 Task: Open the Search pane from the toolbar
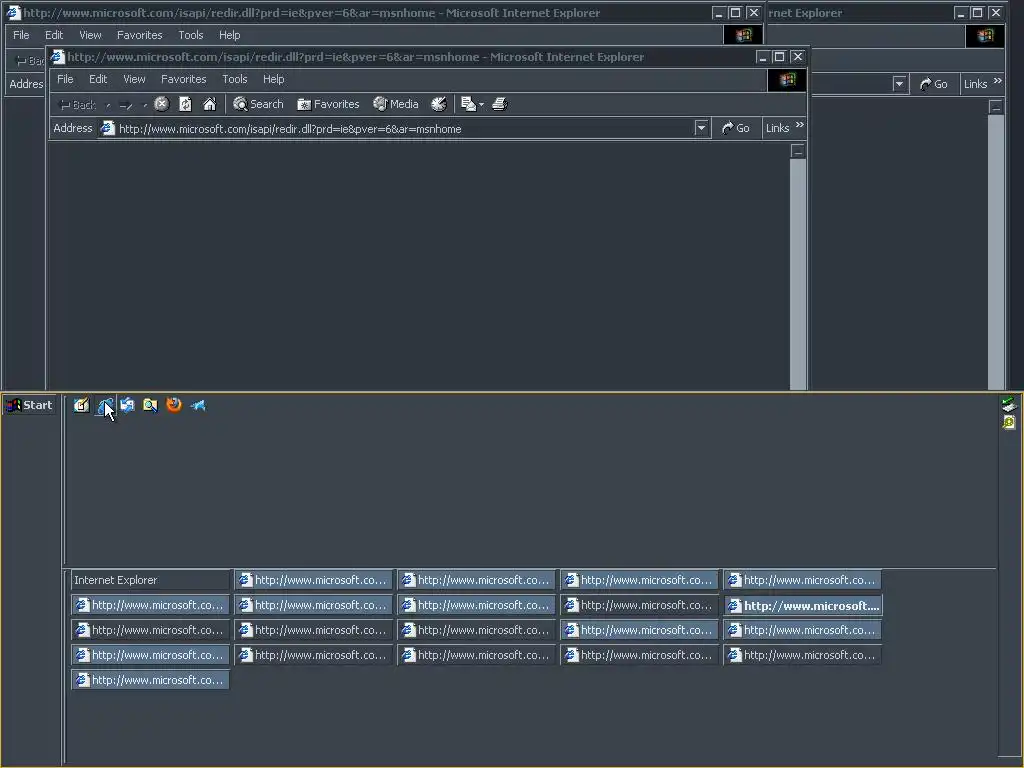click(x=259, y=104)
